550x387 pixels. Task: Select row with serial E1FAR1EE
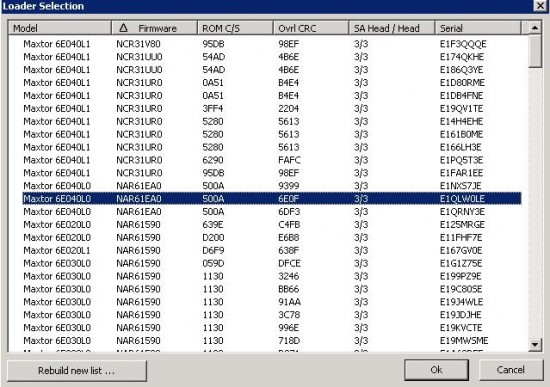272,173
